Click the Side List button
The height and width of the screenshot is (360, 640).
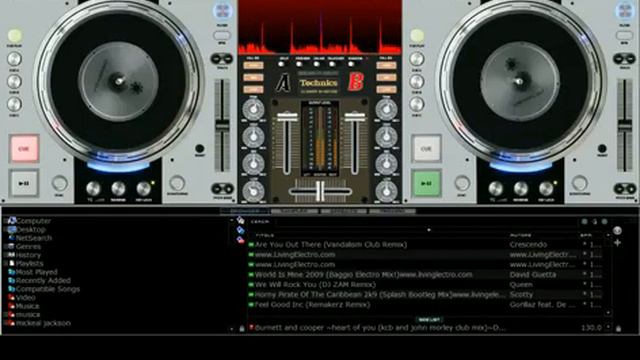click(x=429, y=320)
